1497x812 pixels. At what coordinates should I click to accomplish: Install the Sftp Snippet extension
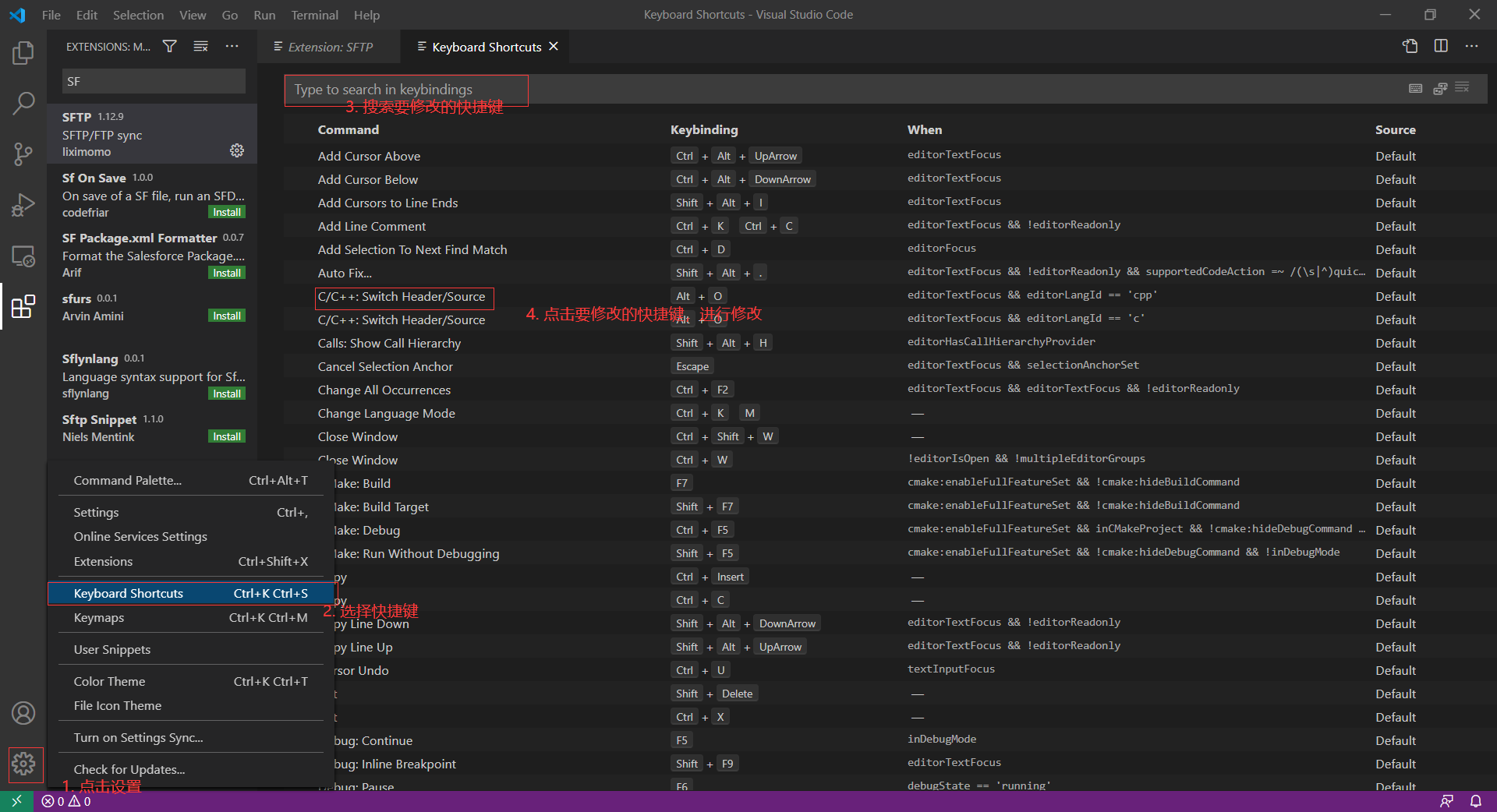pyautogui.click(x=227, y=436)
